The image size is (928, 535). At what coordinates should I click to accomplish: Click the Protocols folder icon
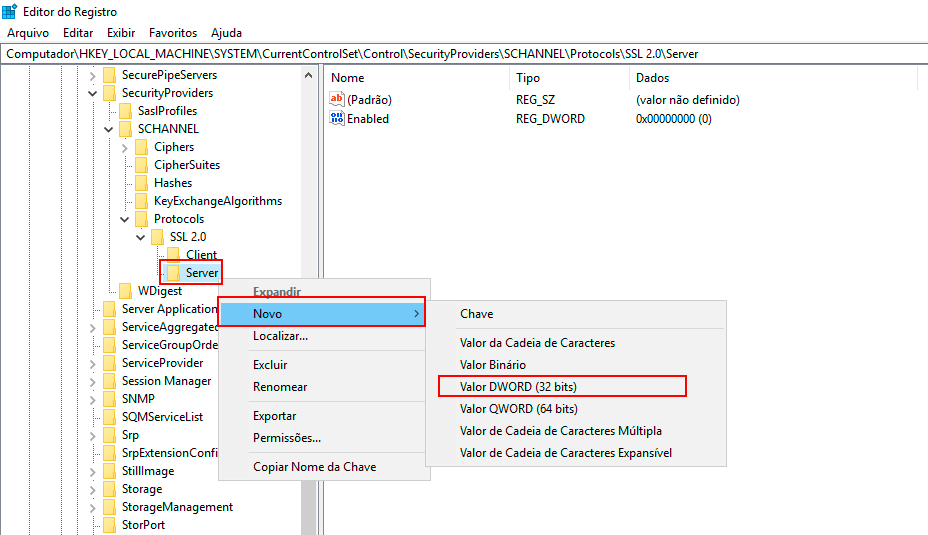tap(141, 219)
